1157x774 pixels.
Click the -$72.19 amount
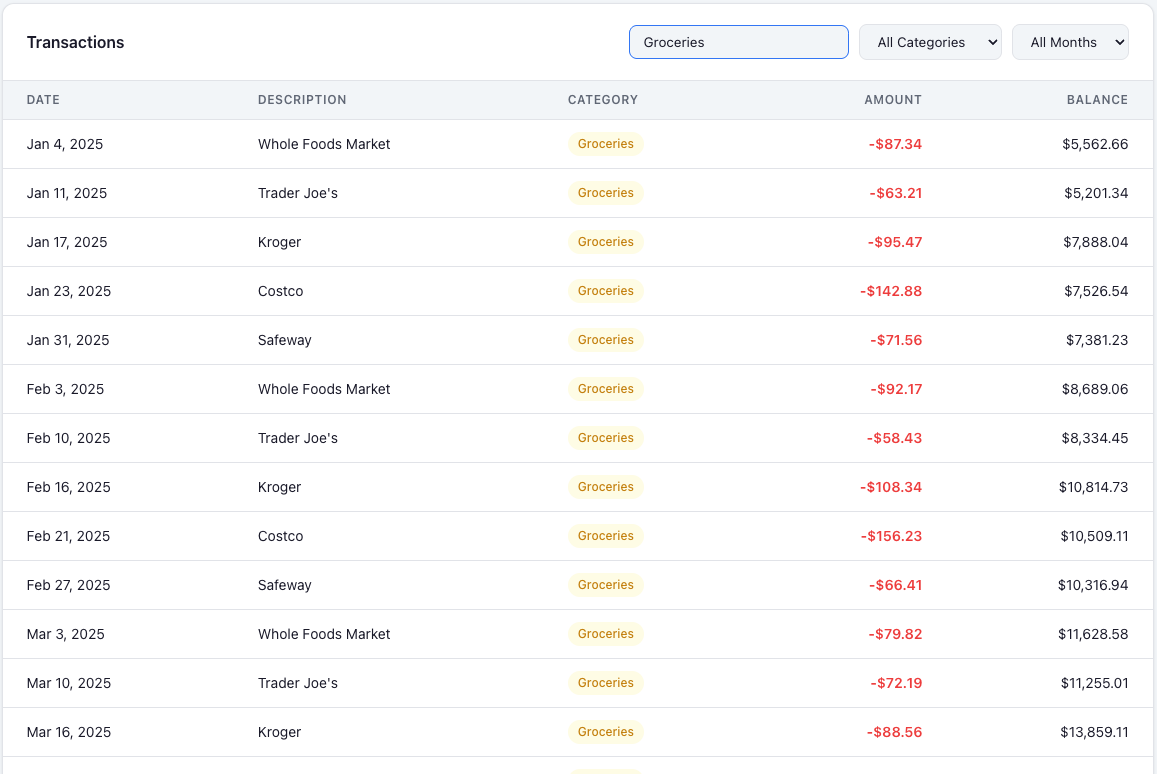(x=896, y=683)
